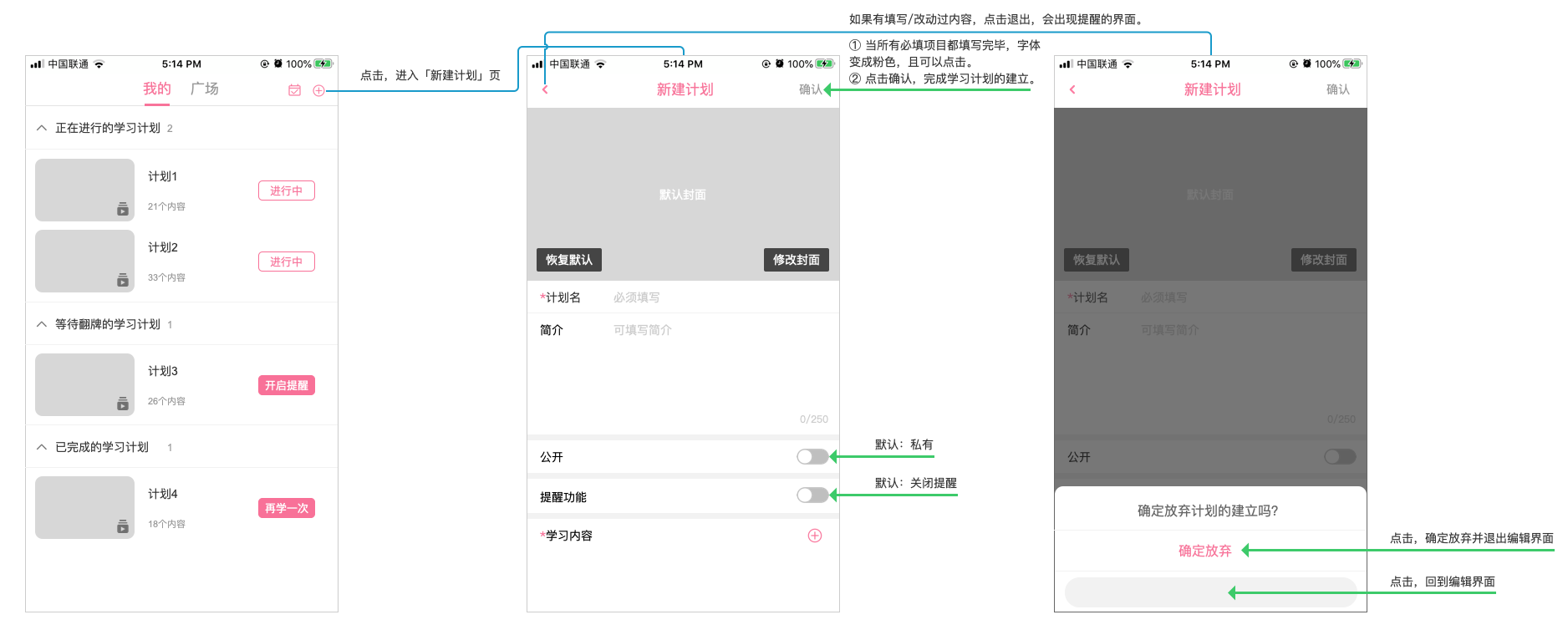Viewport: 1568px width, 635px height.
Task: Toggle the dimmed 公开 switch on the right screen
Action: click(x=1340, y=456)
